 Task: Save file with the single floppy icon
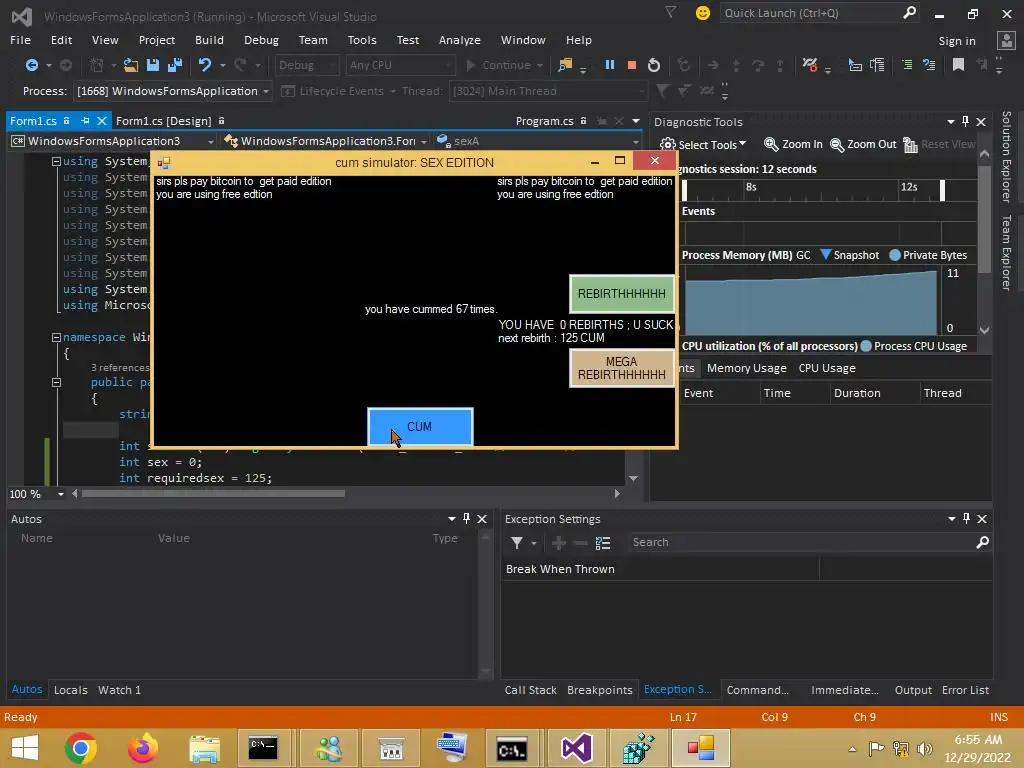click(153, 65)
